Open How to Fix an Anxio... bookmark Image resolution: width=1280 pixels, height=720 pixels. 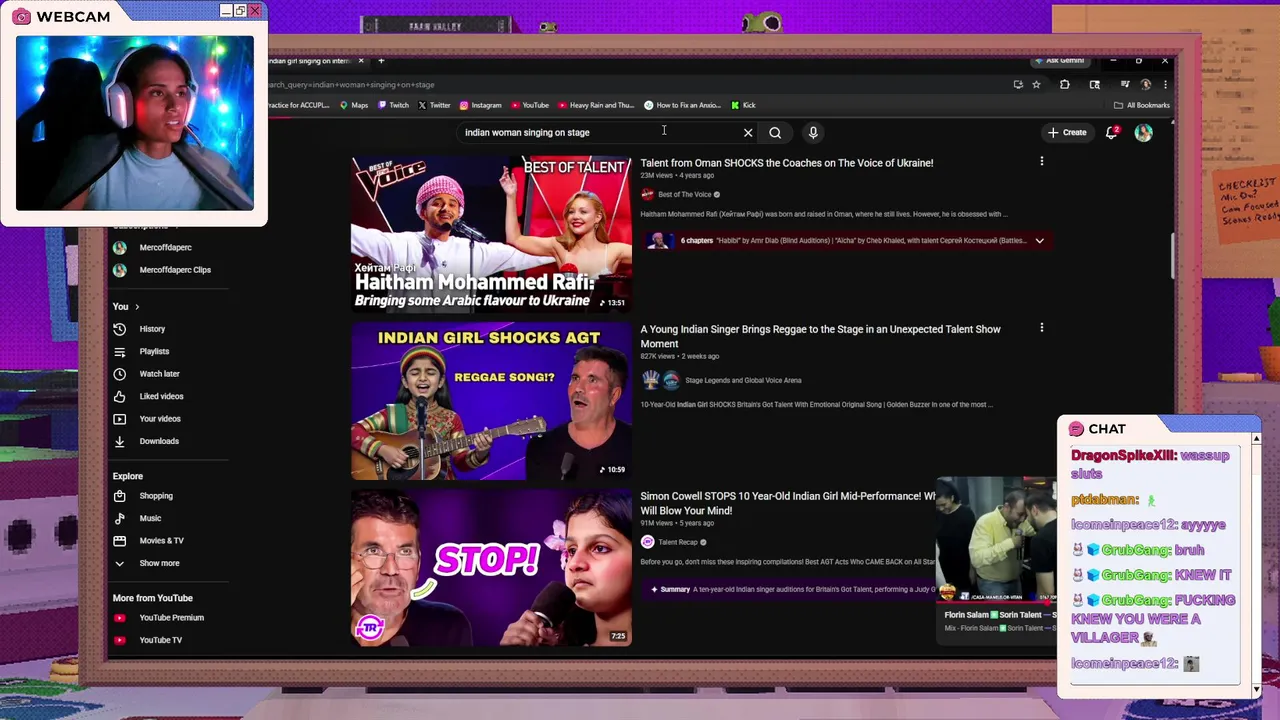coord(682,105)
